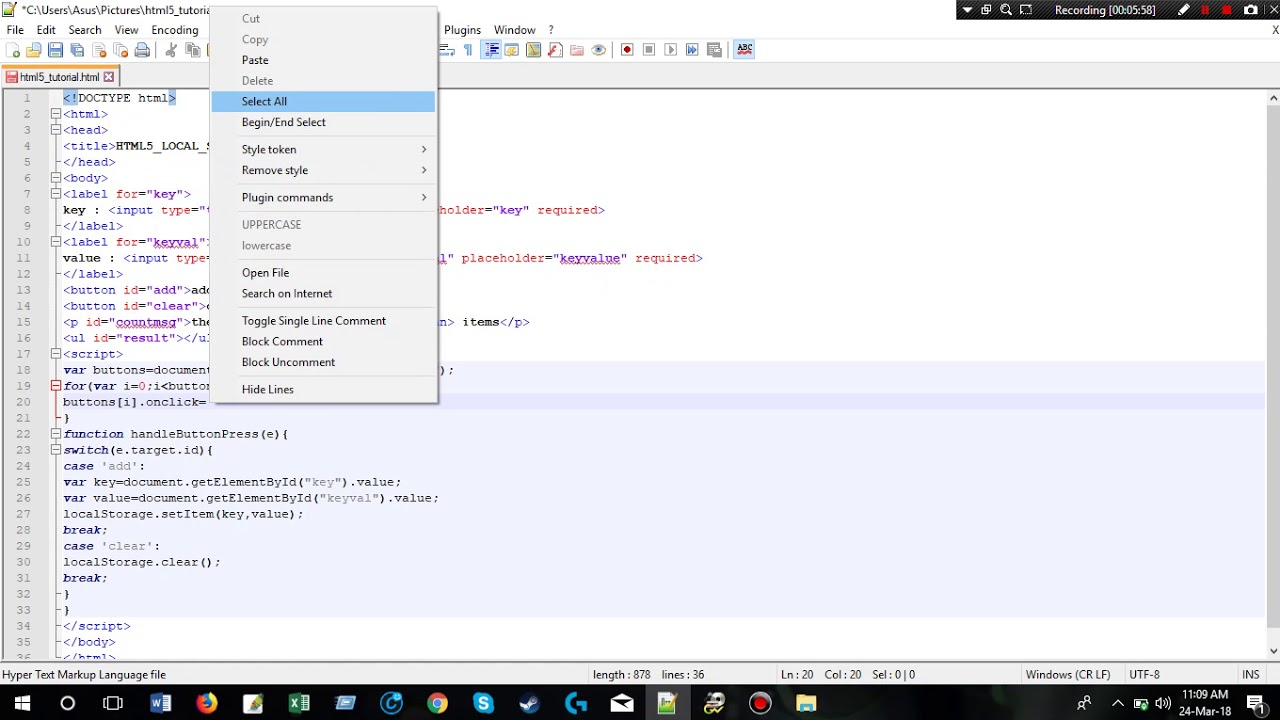Click the Save All toolbar icon
This screenshot has width=1280, height=720.
click(x=78, y=50)
